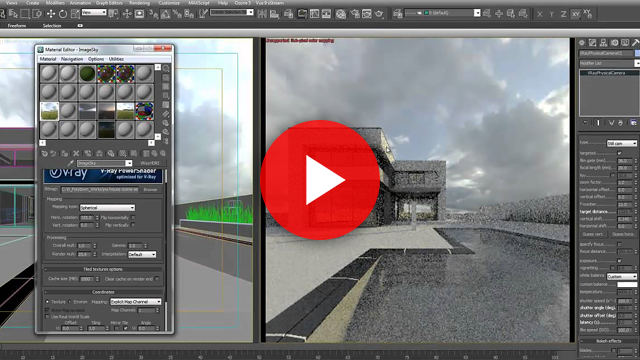
Task: Select the Environ radio button
Action: [69, 302]
